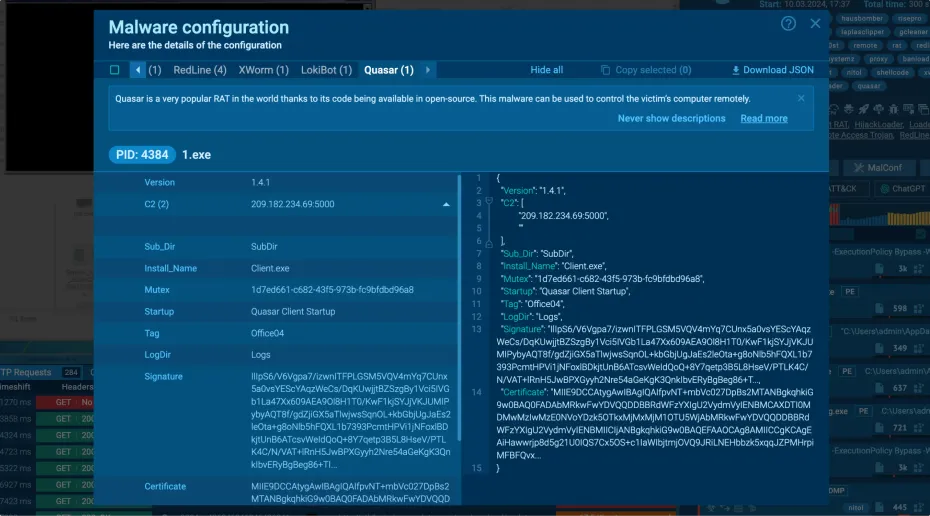Choose Never show descriptions
The image size is (930, 516).
[671, 119]
